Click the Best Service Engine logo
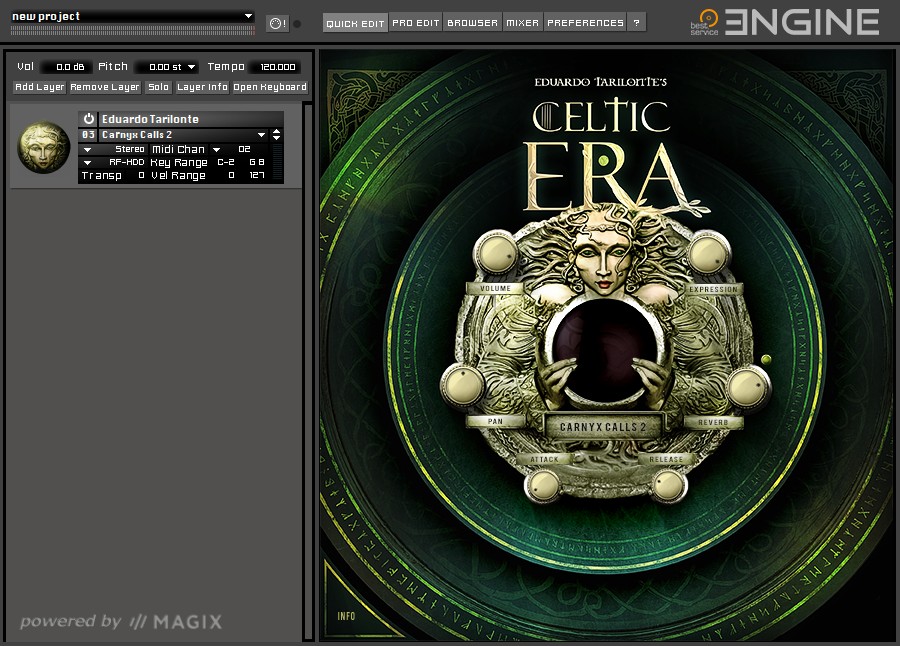Viewport: 900px width, 646px height. point(784,22)
